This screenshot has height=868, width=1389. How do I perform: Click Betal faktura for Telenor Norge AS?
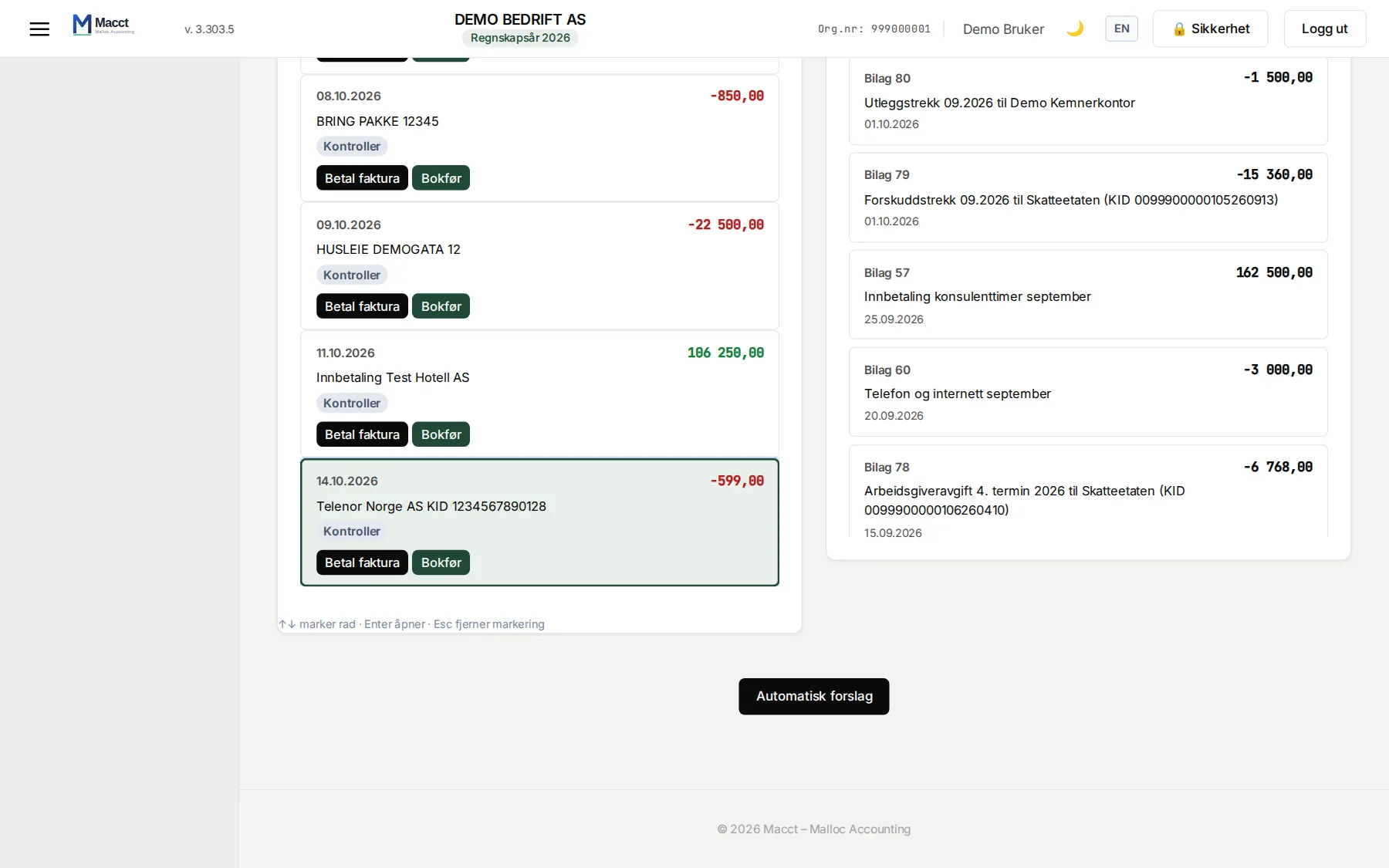[362, 562]
